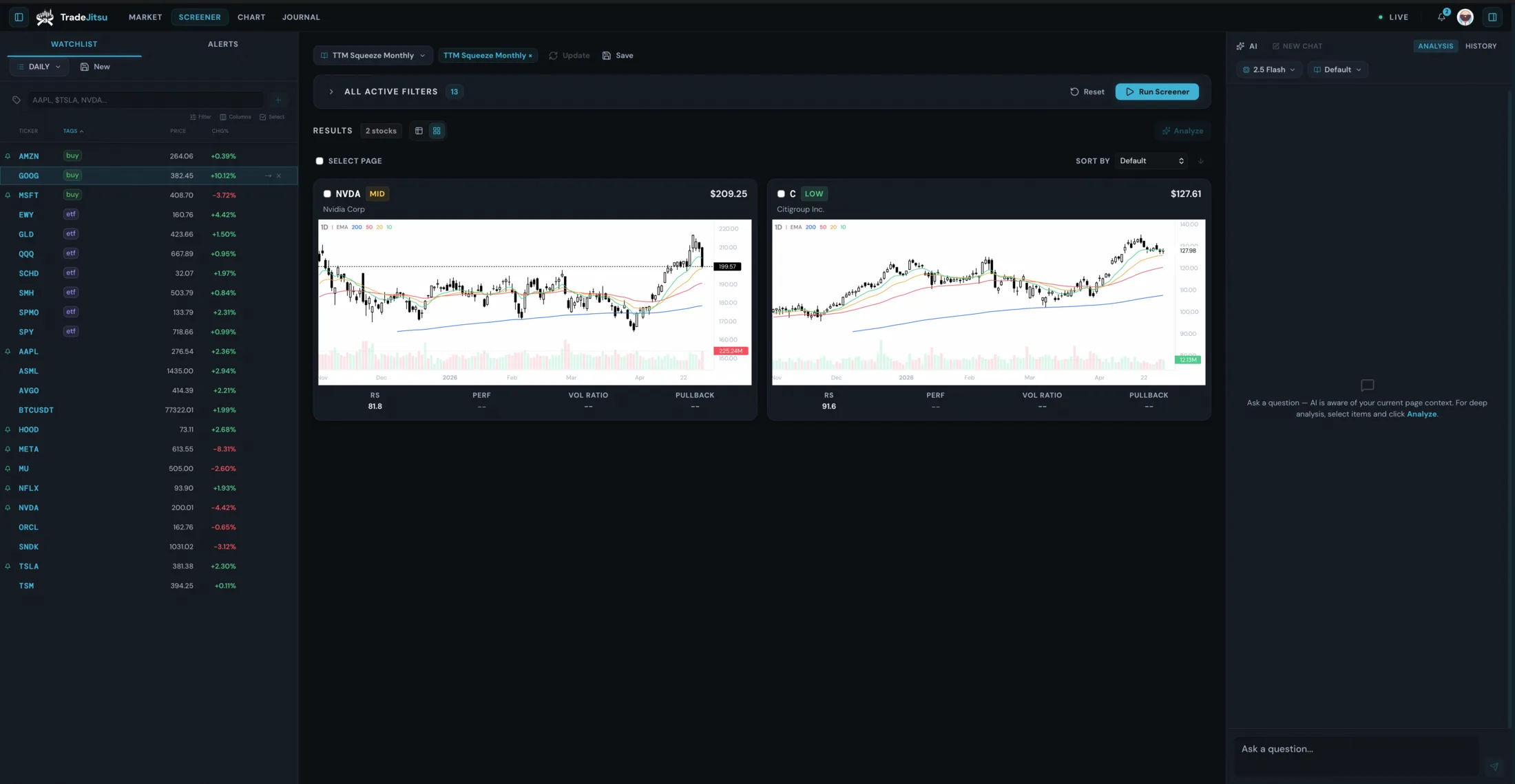Click the arrow icon on GOOG row
Screen dimensions: 1515x784
point(268,176)
